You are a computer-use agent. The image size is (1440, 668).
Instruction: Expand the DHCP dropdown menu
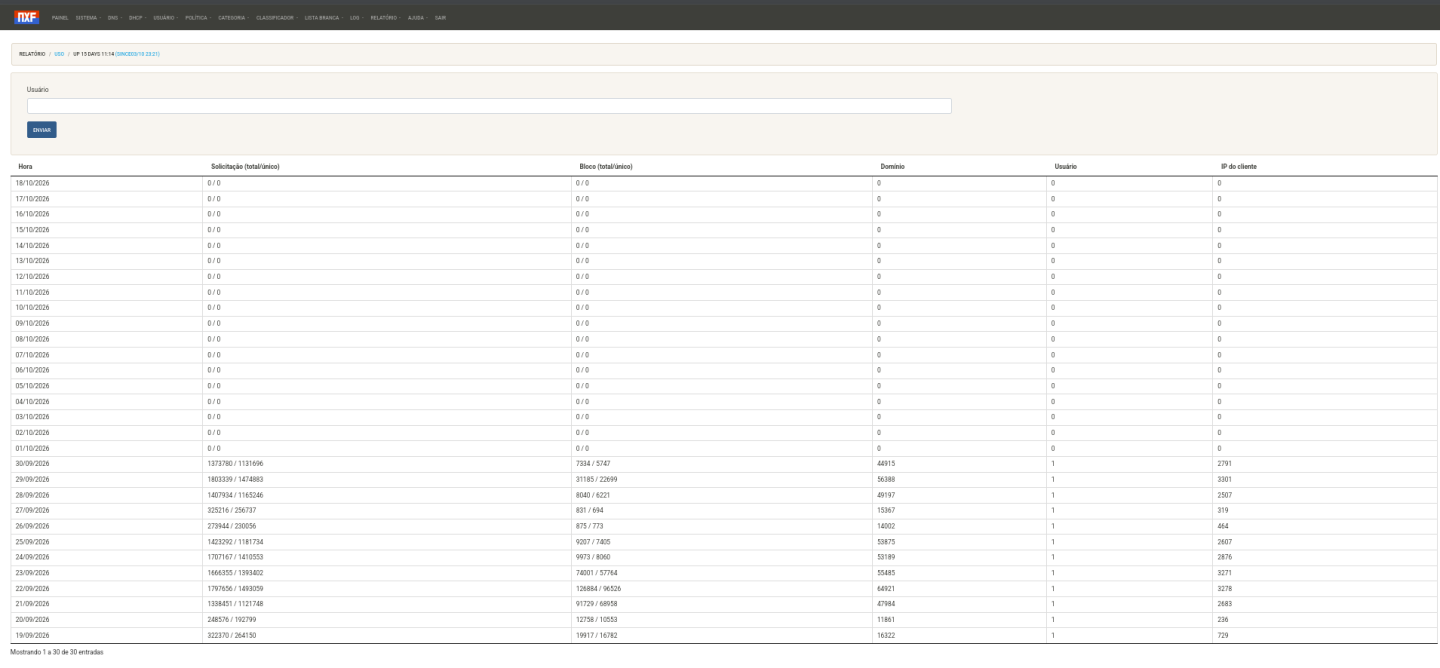point(136,17)
